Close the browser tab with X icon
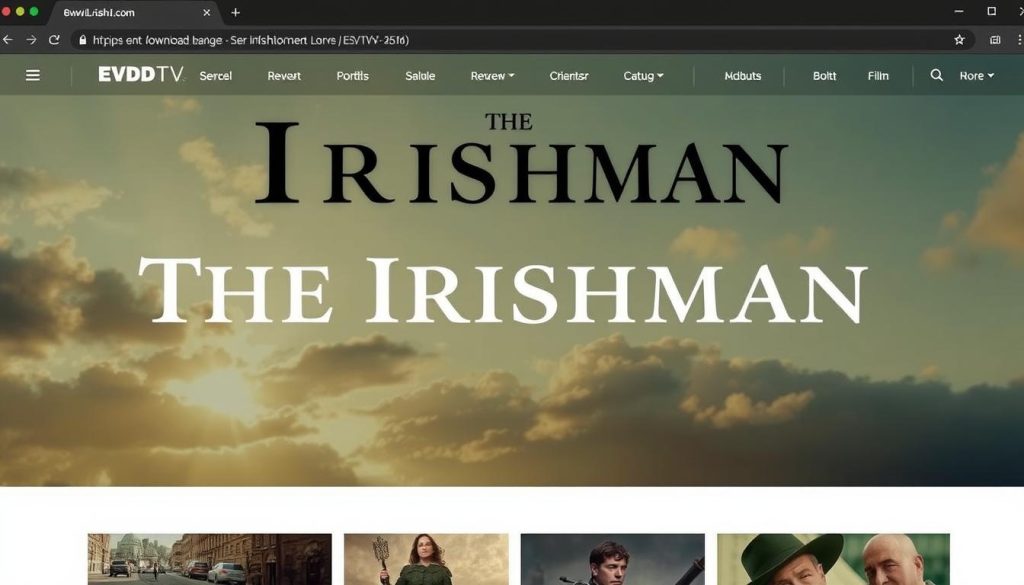 [x=206, y=12]
